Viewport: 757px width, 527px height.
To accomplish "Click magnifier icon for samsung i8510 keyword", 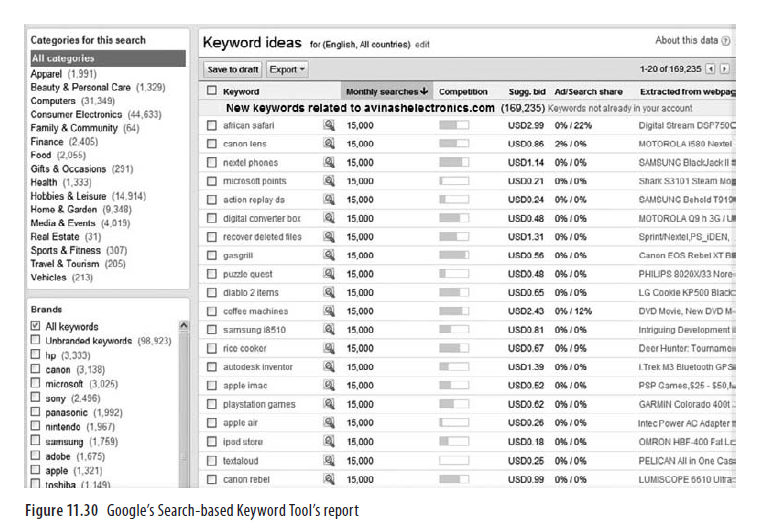I will coord(329,330).
